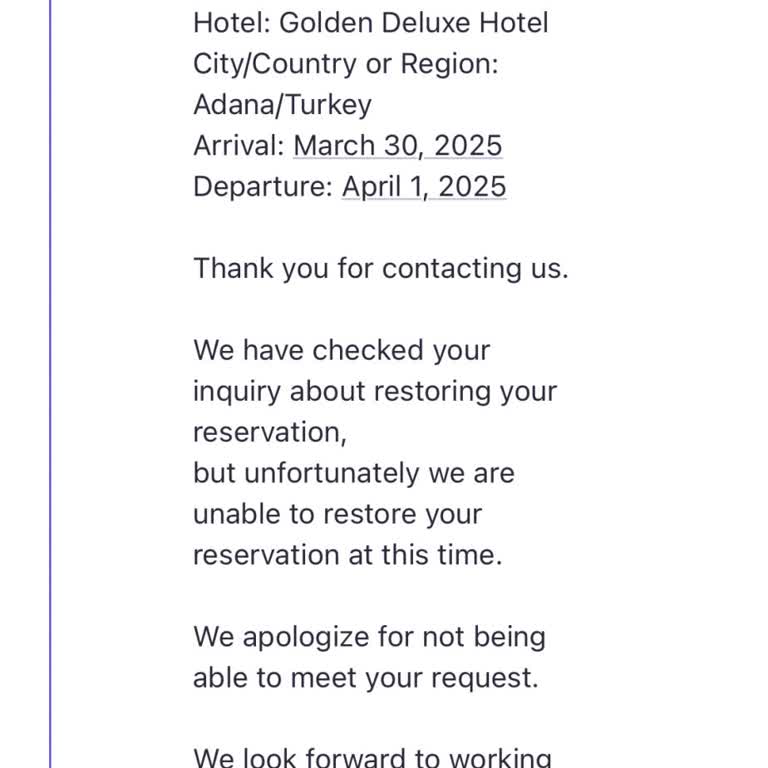The height and width of the screenshot is (768, 768).
Task: Click the 'We have checked your' line
Action: [x=341, y=351]
